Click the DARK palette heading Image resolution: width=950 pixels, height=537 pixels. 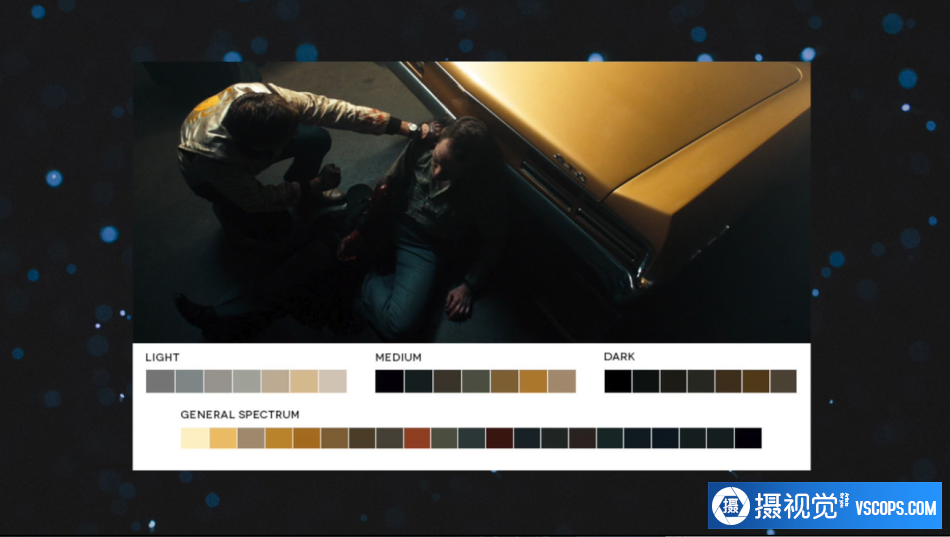click(x=619, y=356)
